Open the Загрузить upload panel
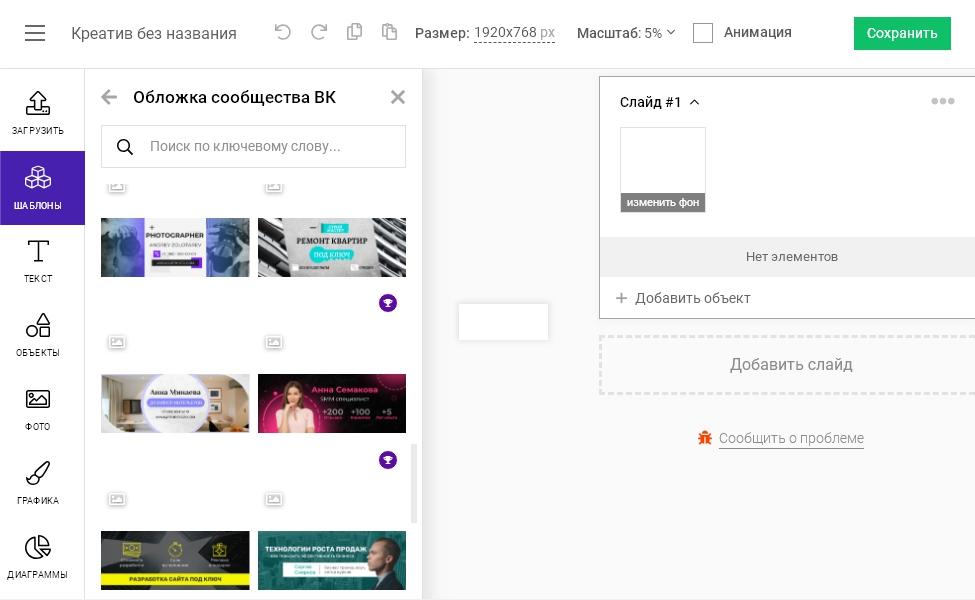Image resolution: width=975 pixels, height=600 pixels. tap(38, 113)
